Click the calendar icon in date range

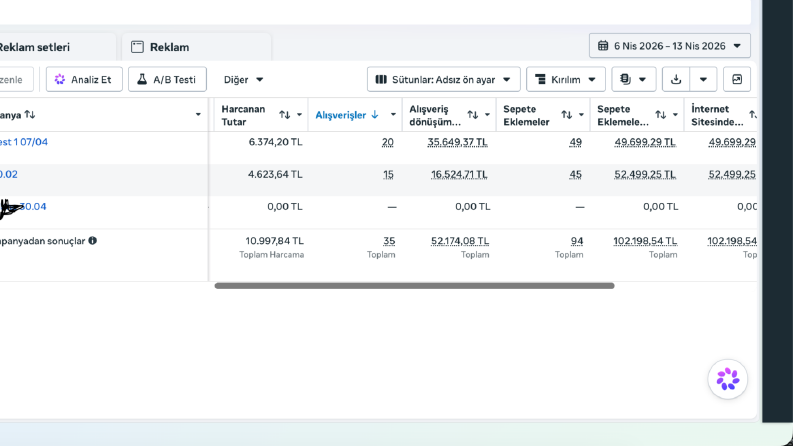click(603, 46)
